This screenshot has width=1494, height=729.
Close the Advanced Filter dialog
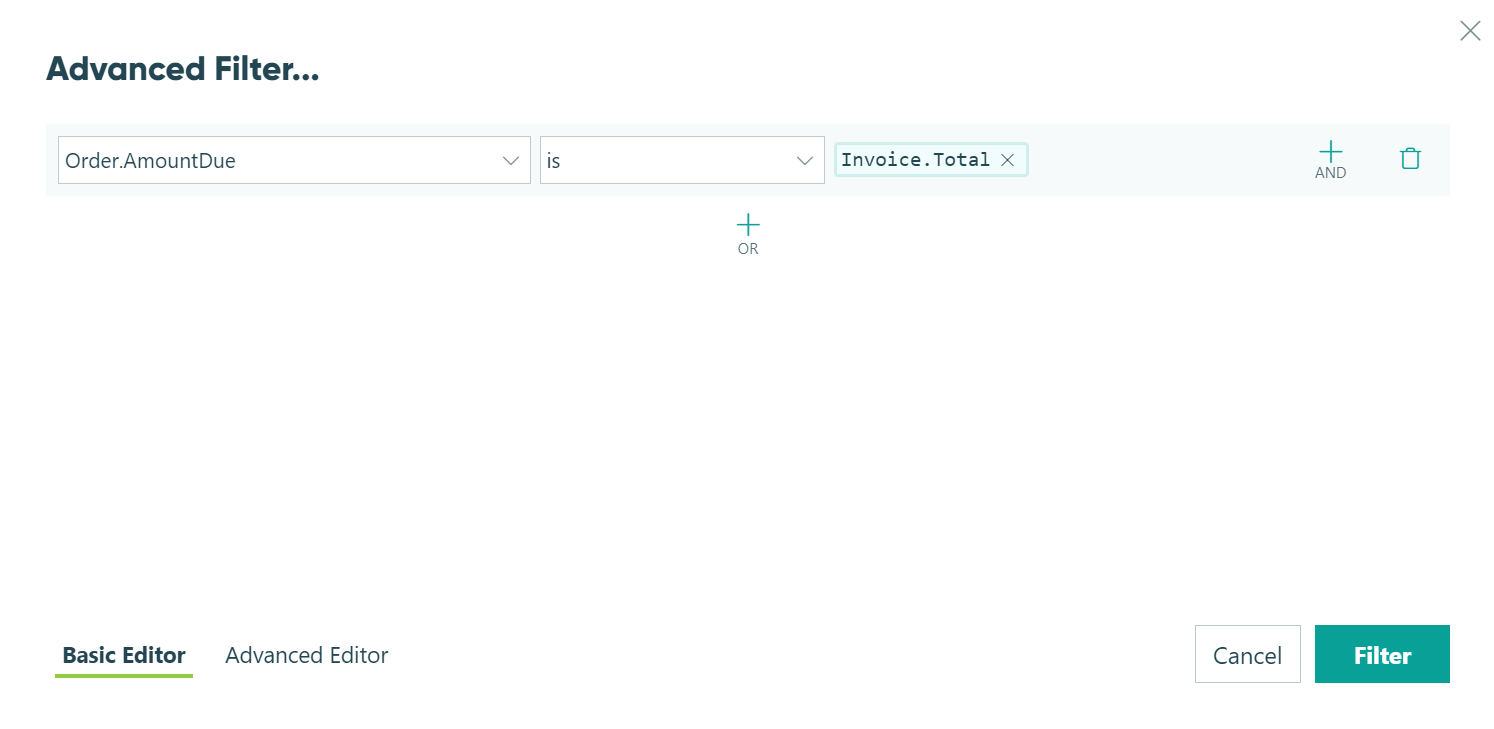(x=1470, y=31)
